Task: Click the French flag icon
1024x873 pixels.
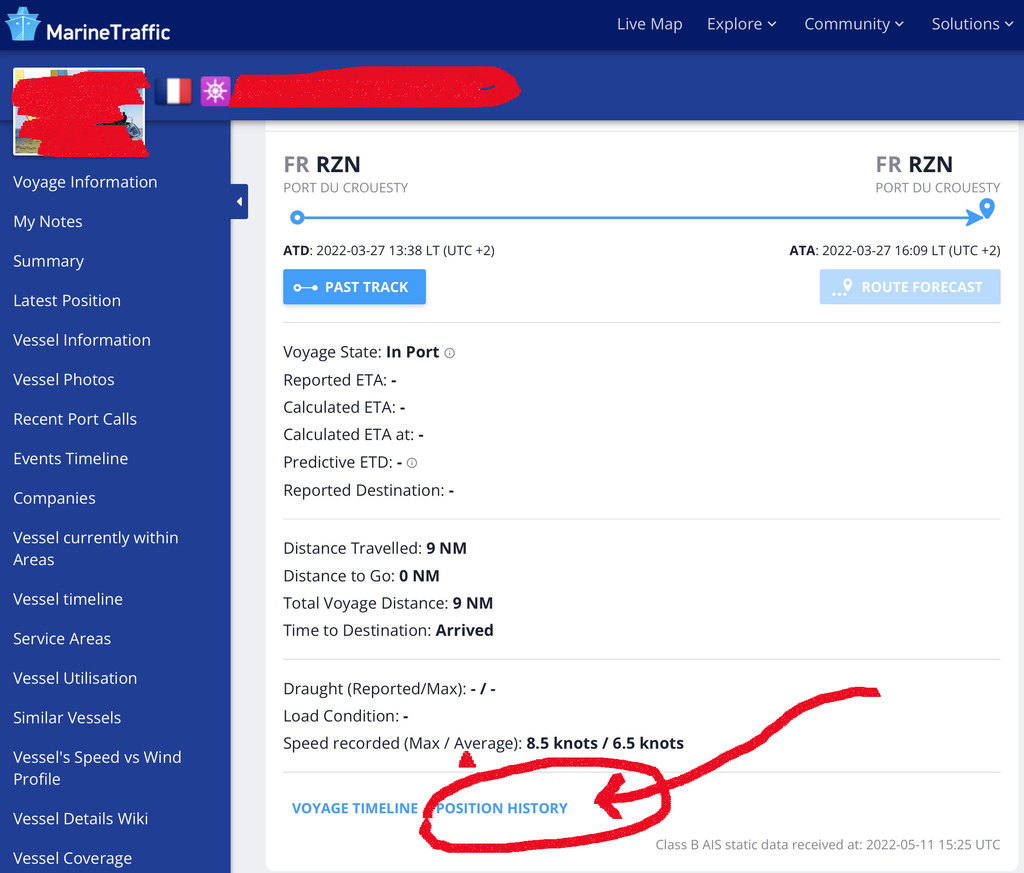Action: click(x=174, y=91)
